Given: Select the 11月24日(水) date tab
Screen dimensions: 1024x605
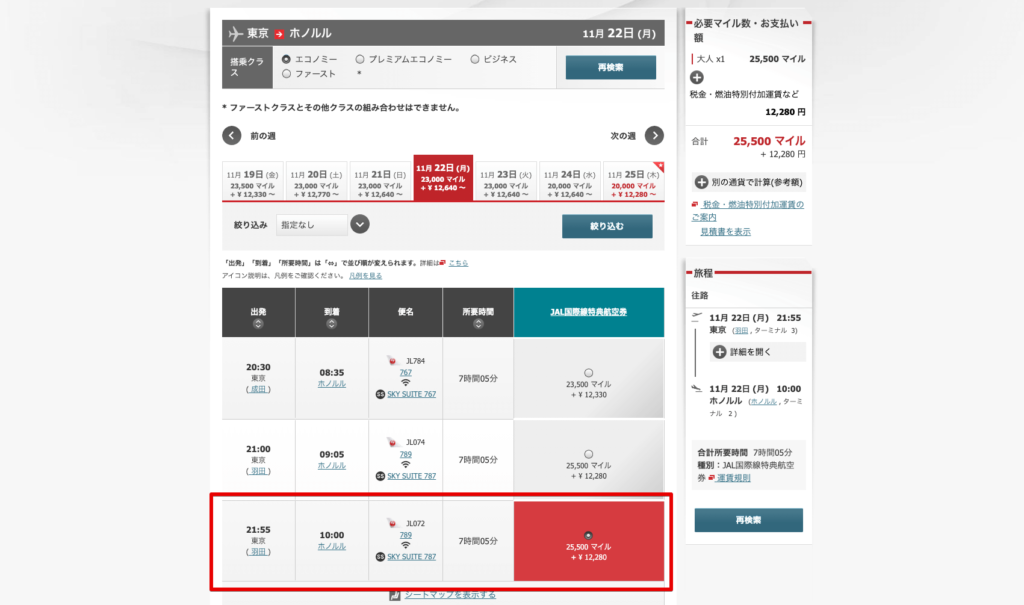Looking at the screenshot, I should [570, 181].
